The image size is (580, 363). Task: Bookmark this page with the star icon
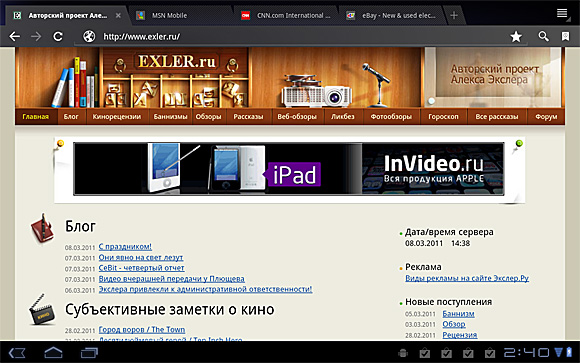click(x=516, y=36)
